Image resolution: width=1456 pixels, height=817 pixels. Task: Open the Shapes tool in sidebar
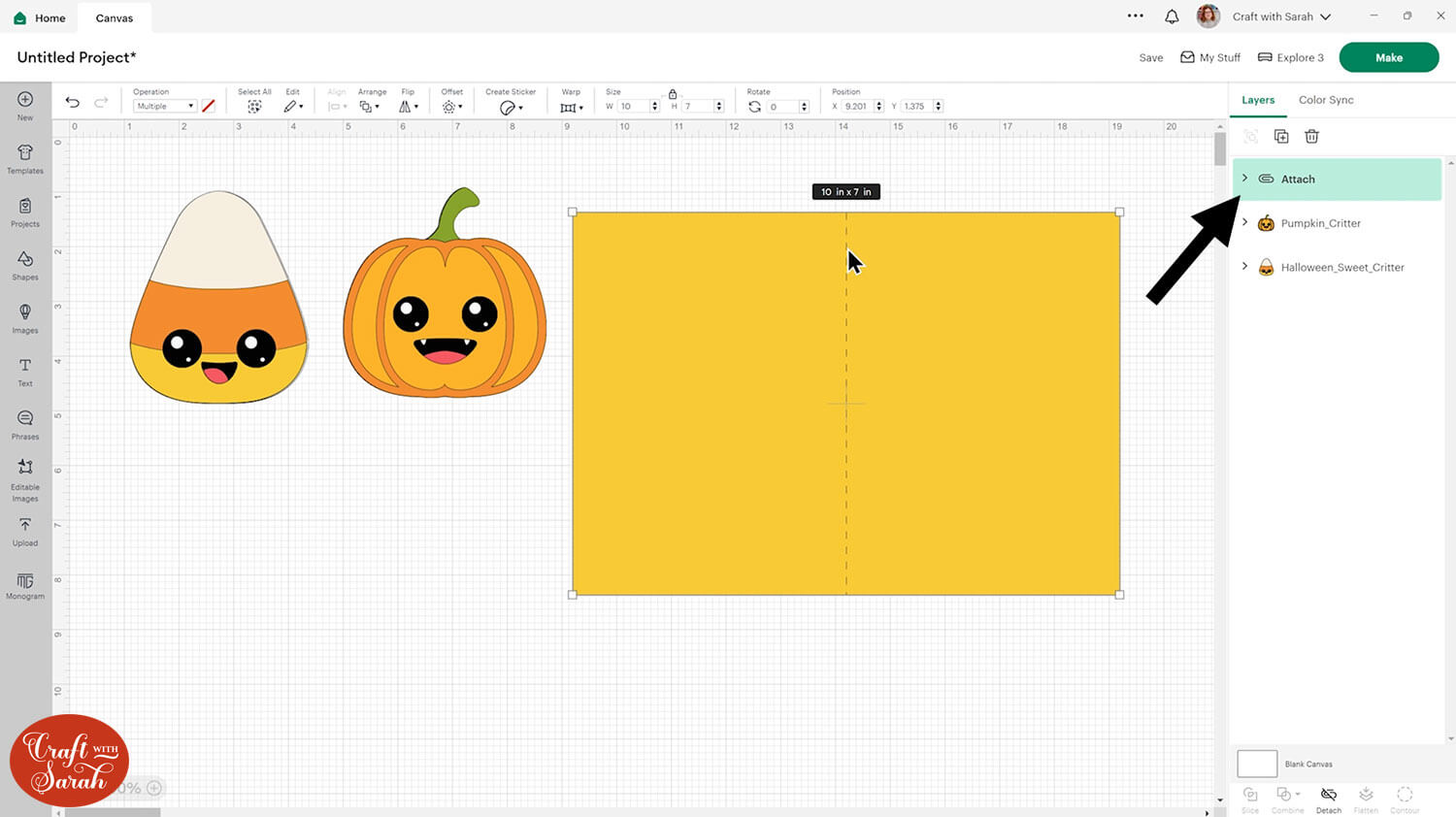click(25, 264)
